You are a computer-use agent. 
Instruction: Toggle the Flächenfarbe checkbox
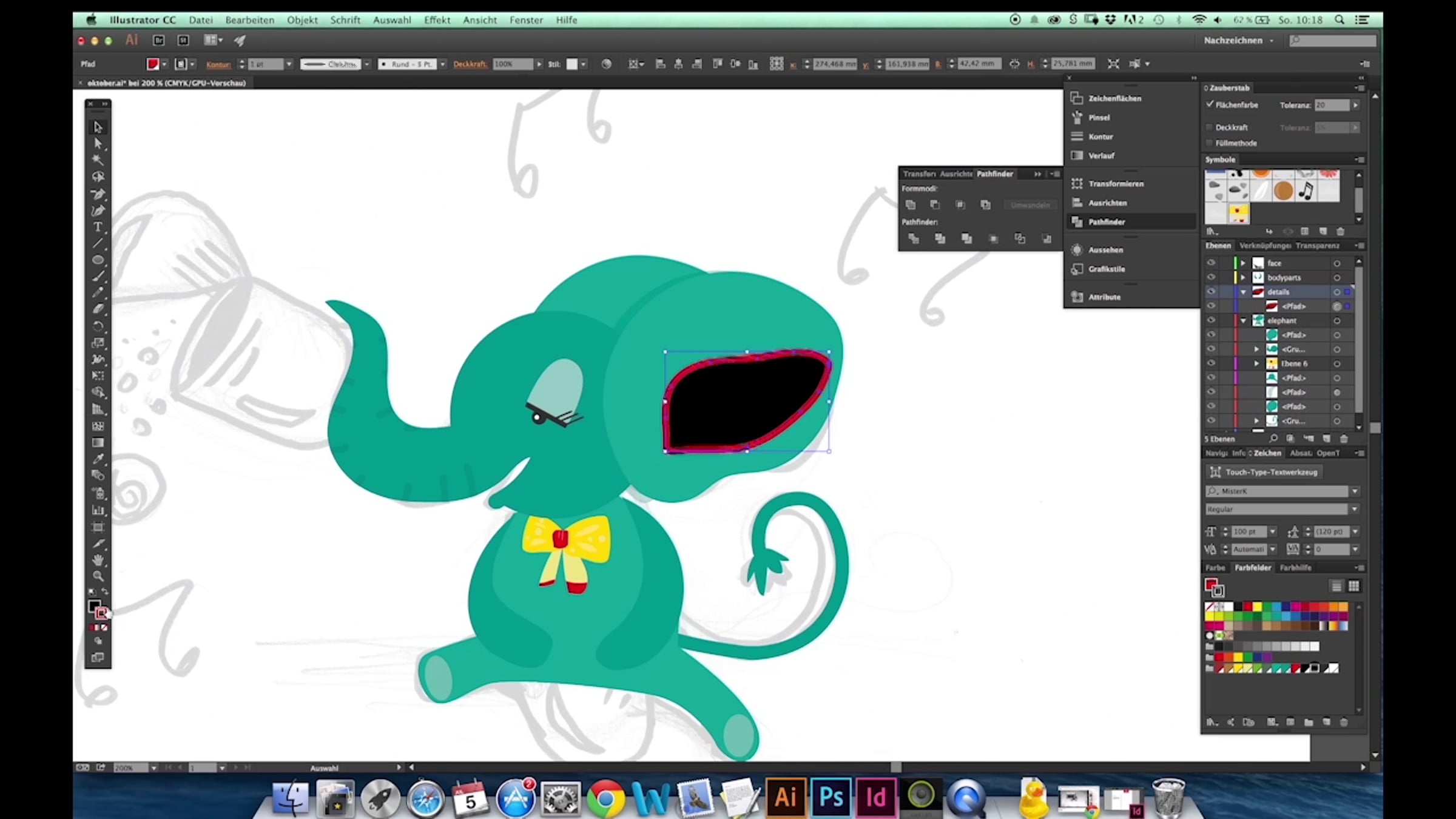pos(1210,104)
